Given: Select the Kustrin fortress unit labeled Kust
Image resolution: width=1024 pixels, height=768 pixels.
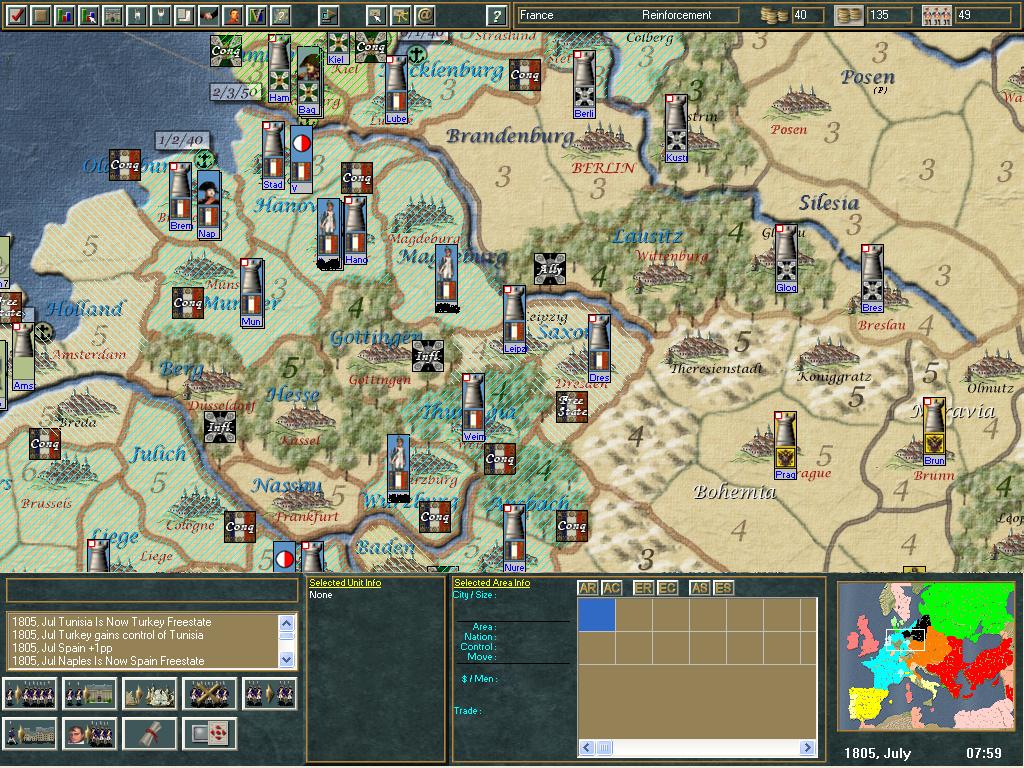Looking at the screenshot, I should tap(677, 129).
